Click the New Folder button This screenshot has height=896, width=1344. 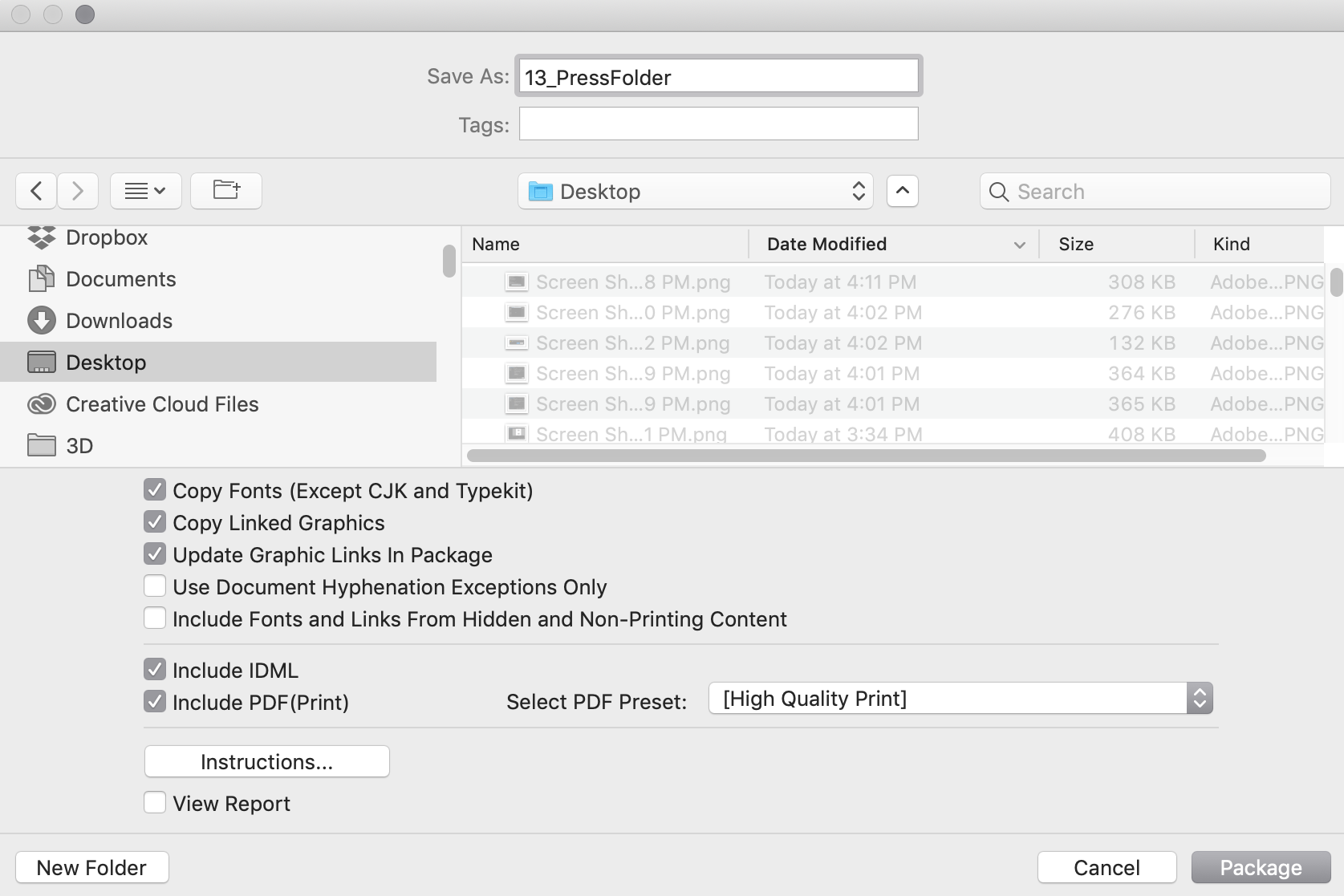coord(92,867)
